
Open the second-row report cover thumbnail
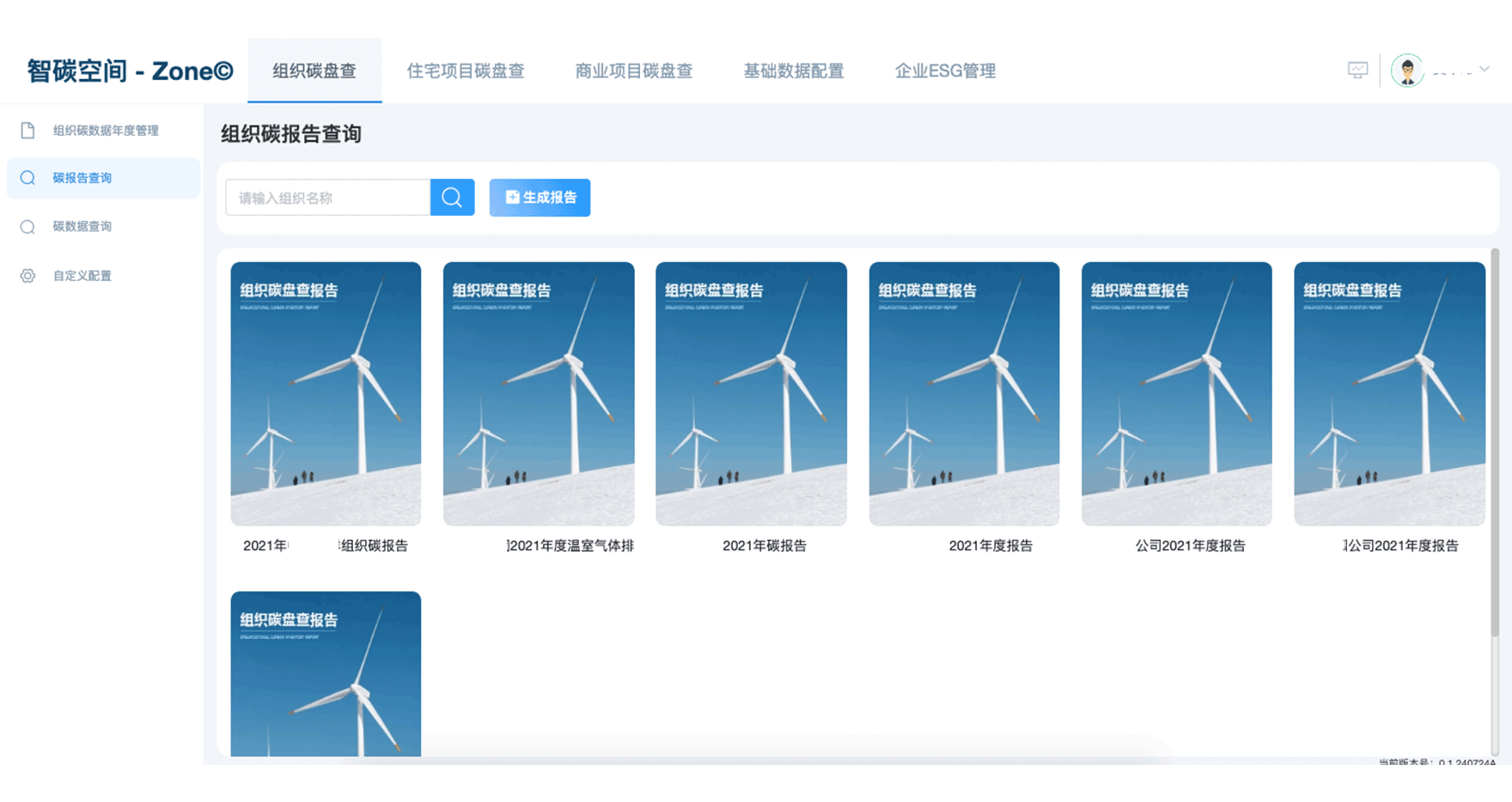[326, 674]
